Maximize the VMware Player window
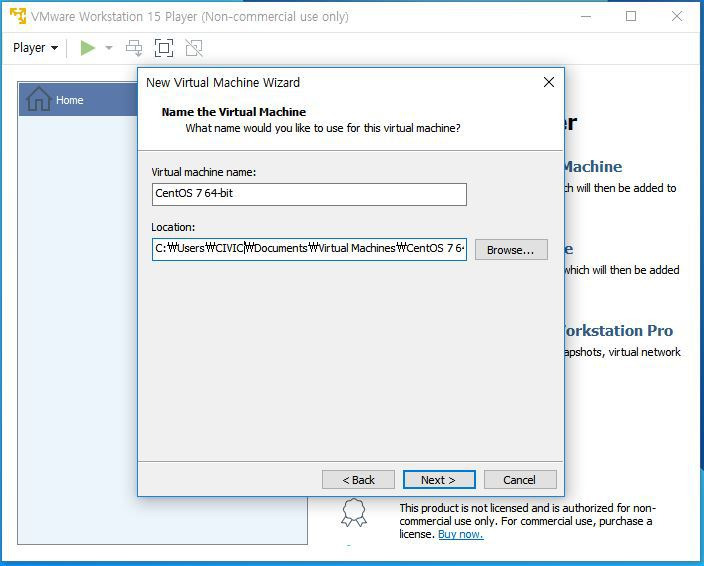The height and width of the screenshot is (566, 704). [631, 17]
